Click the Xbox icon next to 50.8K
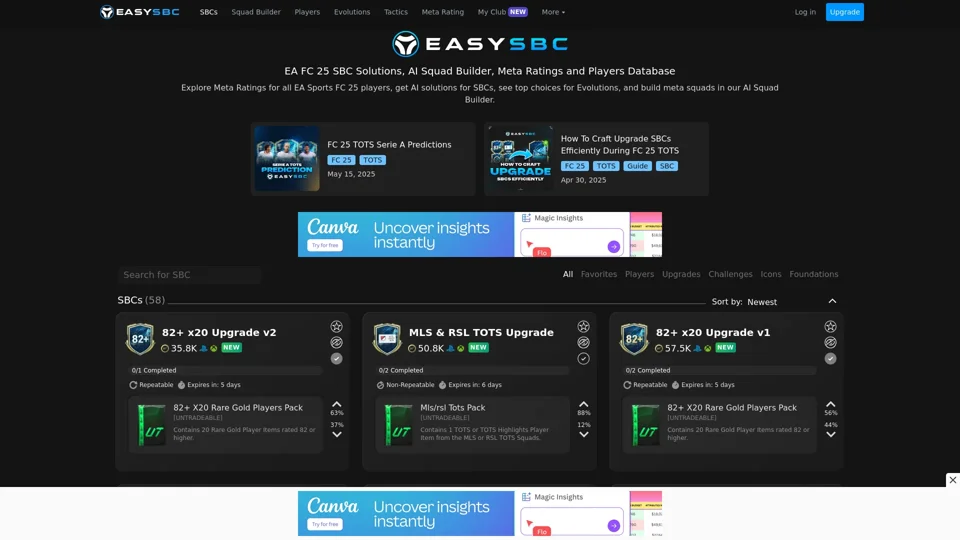This screenshot has width=960, height=540. 460,348
